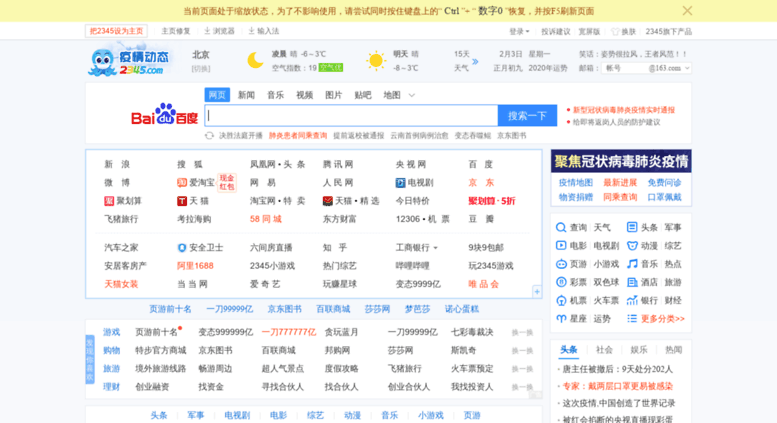Click the 页游 gamepad icon
Image resolution: width=777 pixels, height=423 pixels.
click(561, 264)
